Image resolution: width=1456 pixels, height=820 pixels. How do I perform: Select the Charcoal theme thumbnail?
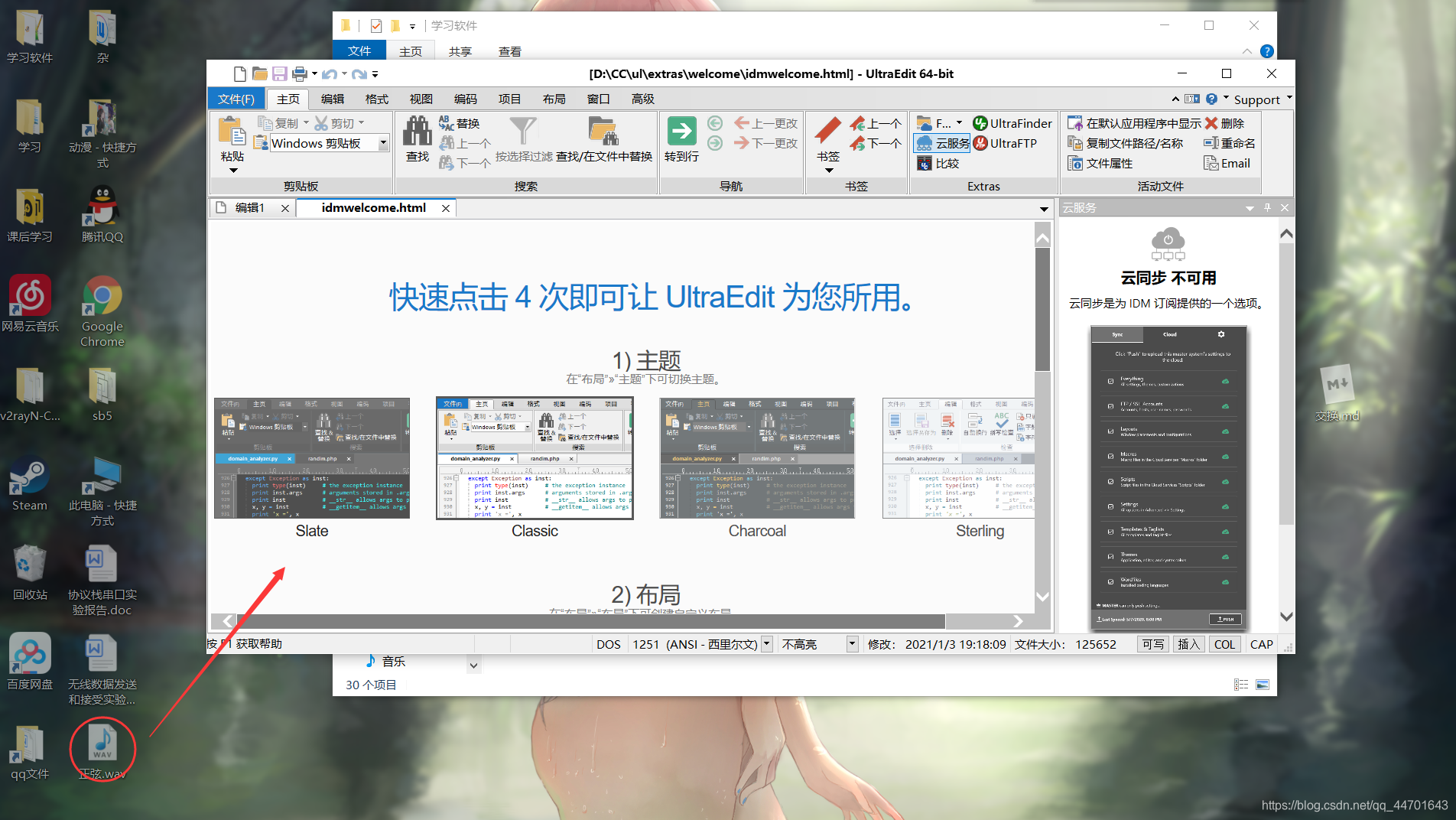click(x=757, y=457)
